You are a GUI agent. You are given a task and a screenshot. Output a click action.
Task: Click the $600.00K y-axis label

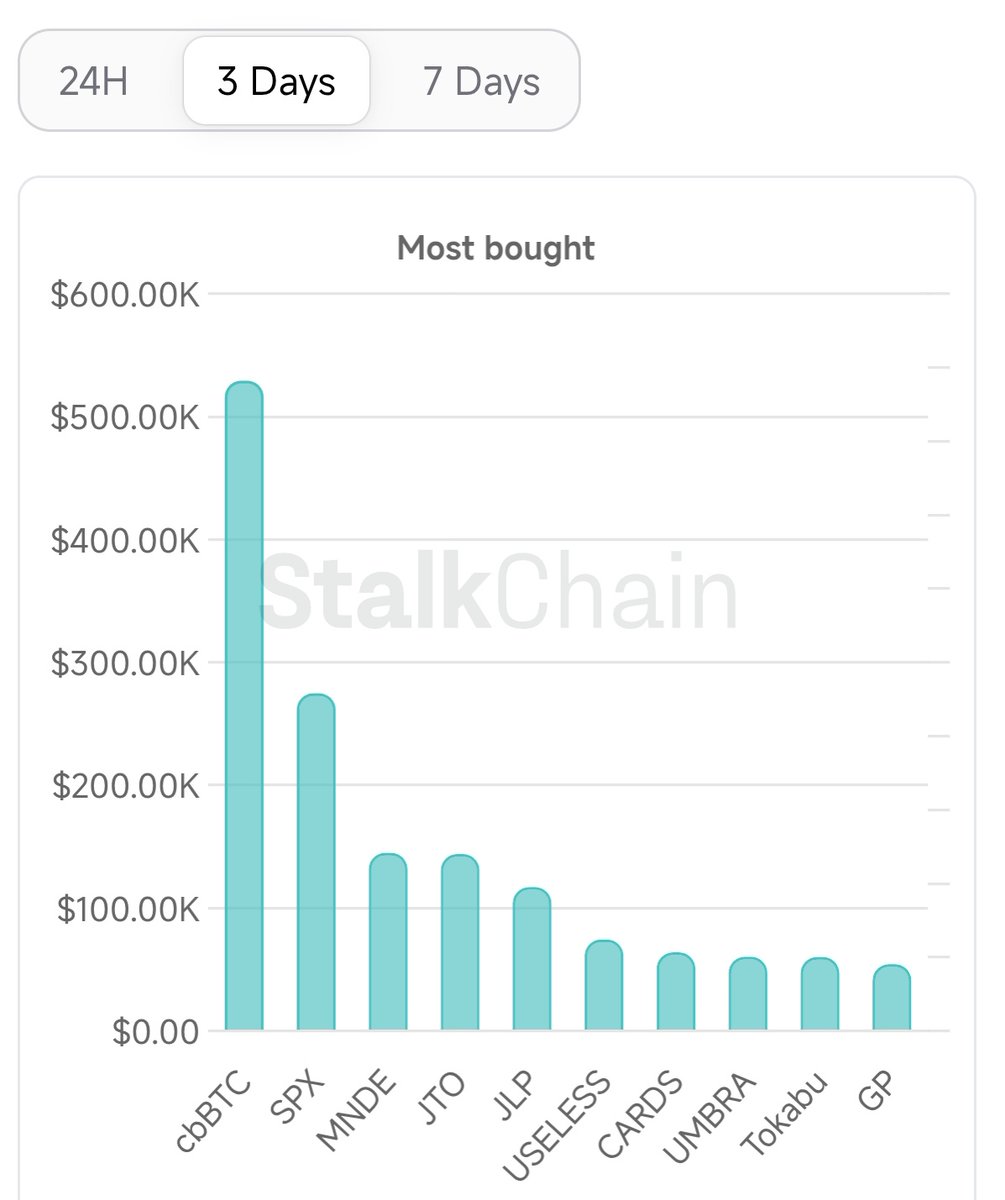pyautogui.click(x=125, y=295)
